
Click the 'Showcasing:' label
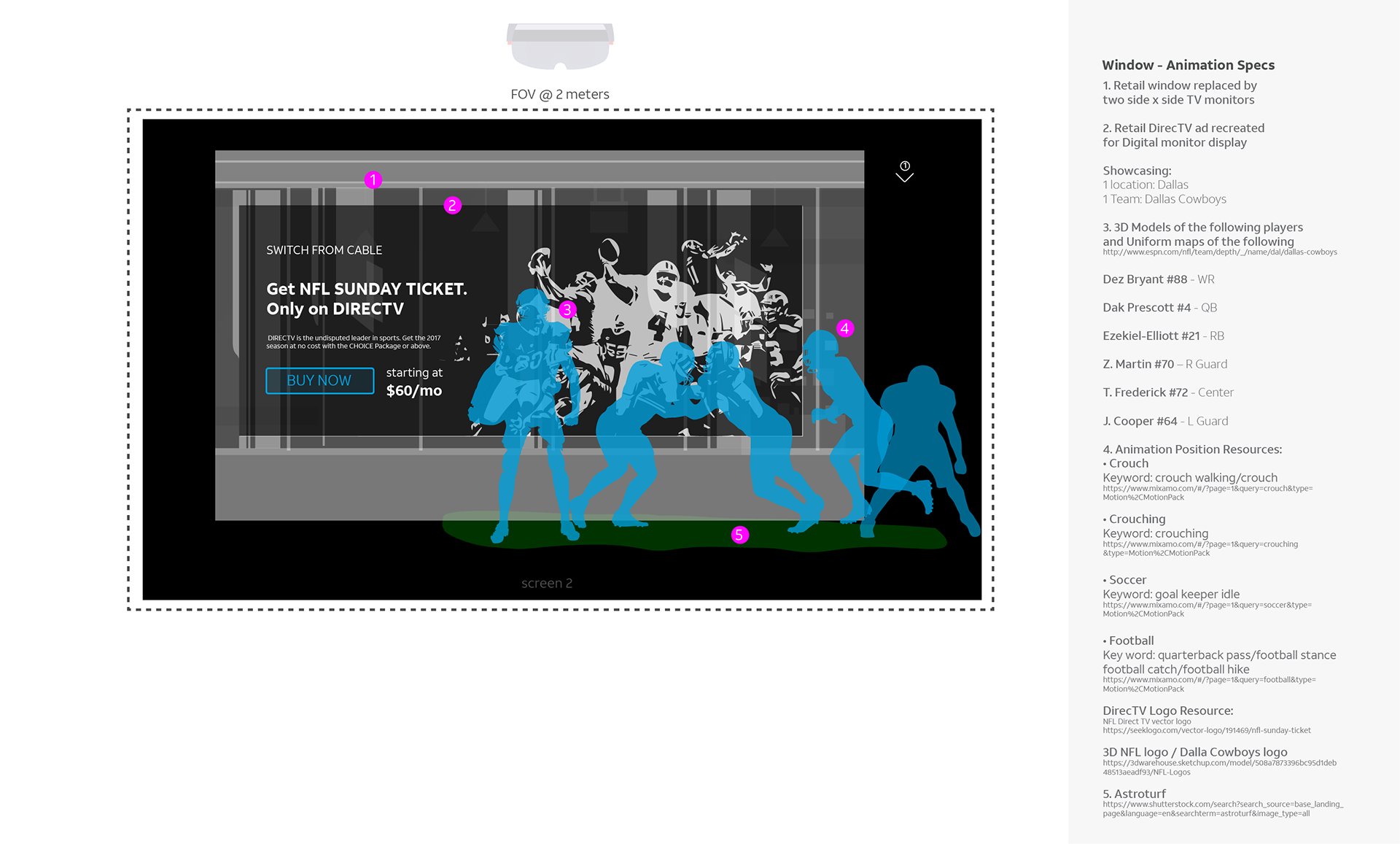coord(1137,171)
